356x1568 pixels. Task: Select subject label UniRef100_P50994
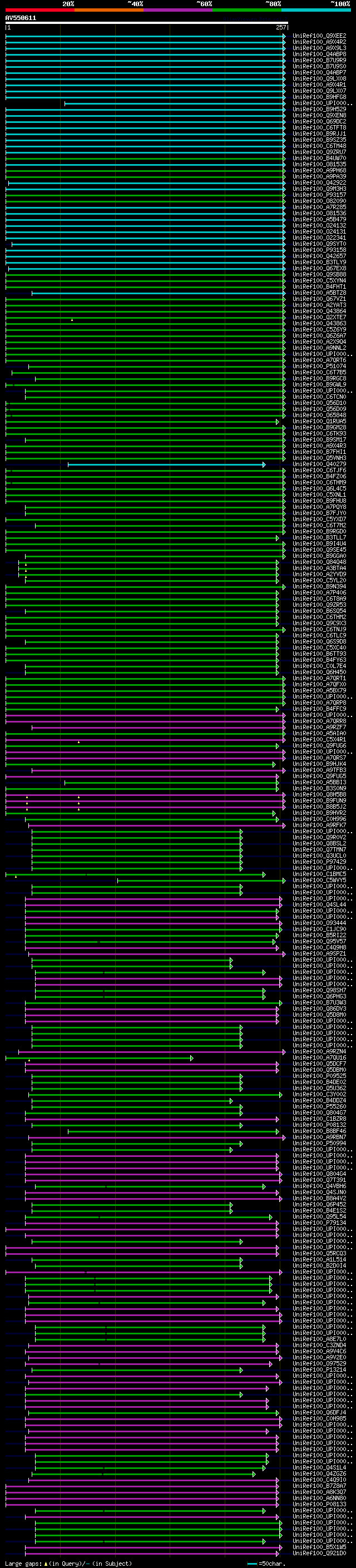pos(319,1143)
